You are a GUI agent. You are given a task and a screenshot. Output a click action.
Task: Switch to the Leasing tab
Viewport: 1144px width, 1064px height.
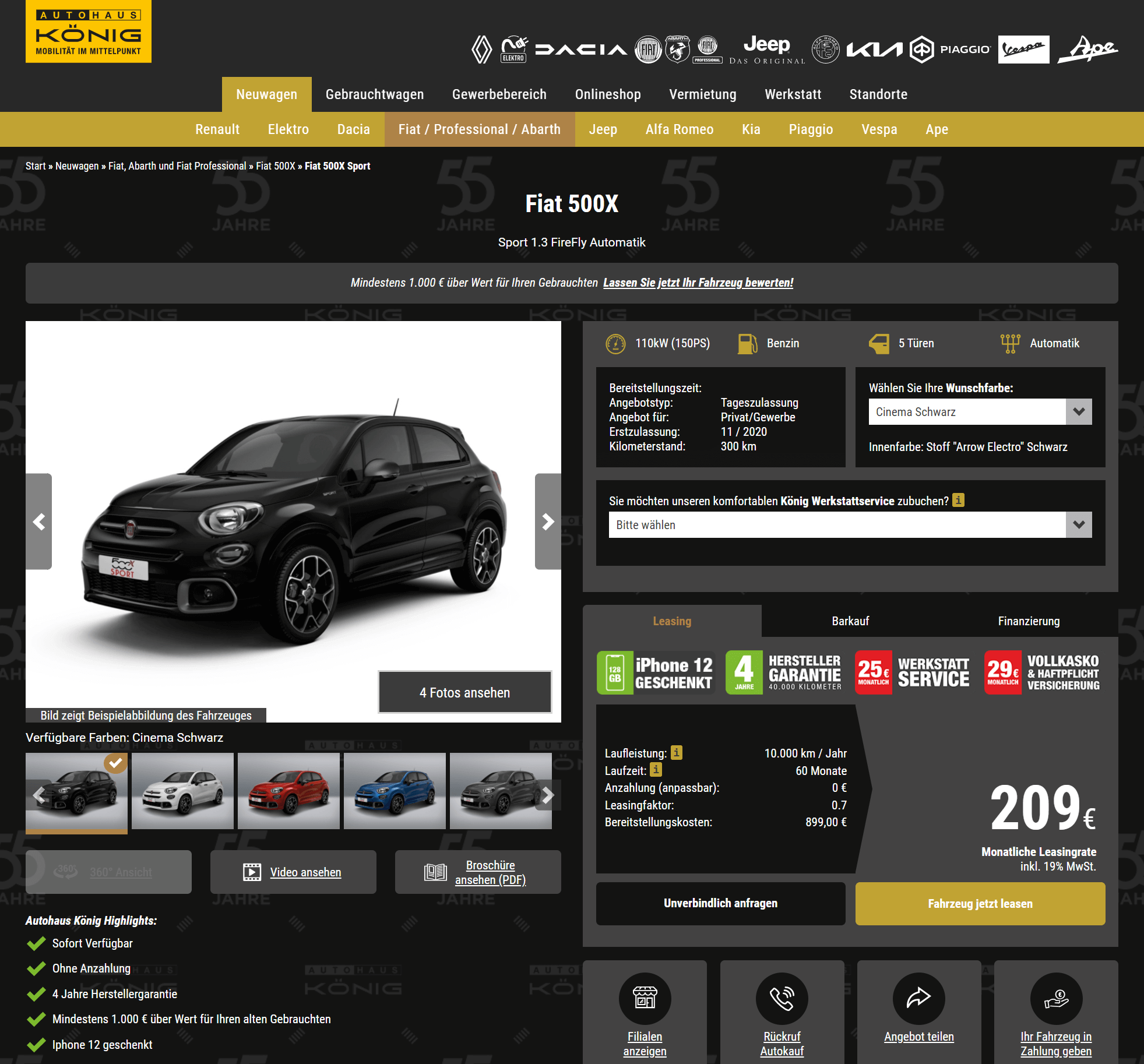pos(672,621)
